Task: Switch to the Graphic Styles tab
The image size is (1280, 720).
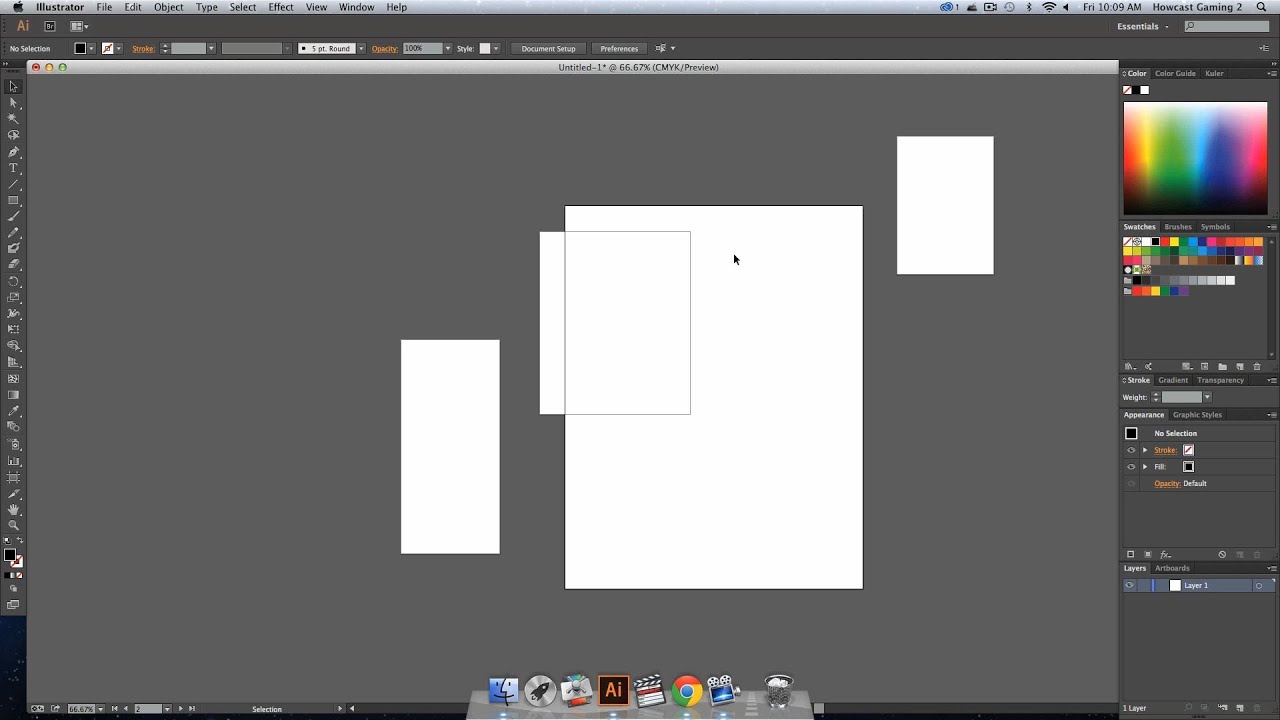Action: [x=1197, y=415]
